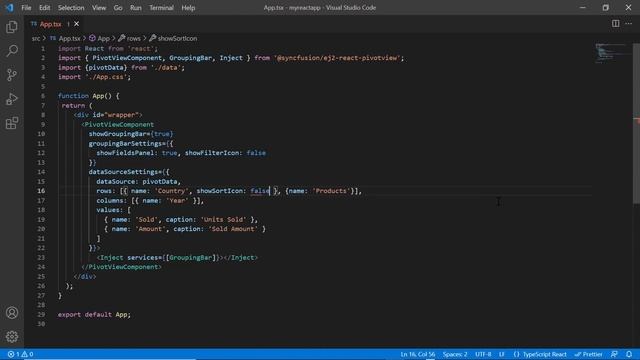Click 'groupingBarSettings' attribute text
Screen dimensions: 640x360
(125, 144)
